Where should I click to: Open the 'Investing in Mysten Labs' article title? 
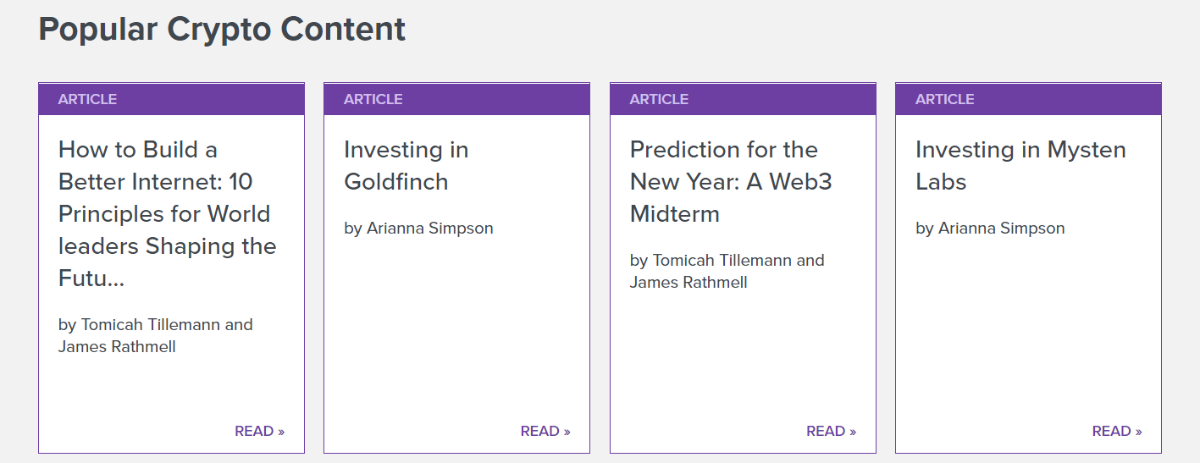click(1020, 165)
